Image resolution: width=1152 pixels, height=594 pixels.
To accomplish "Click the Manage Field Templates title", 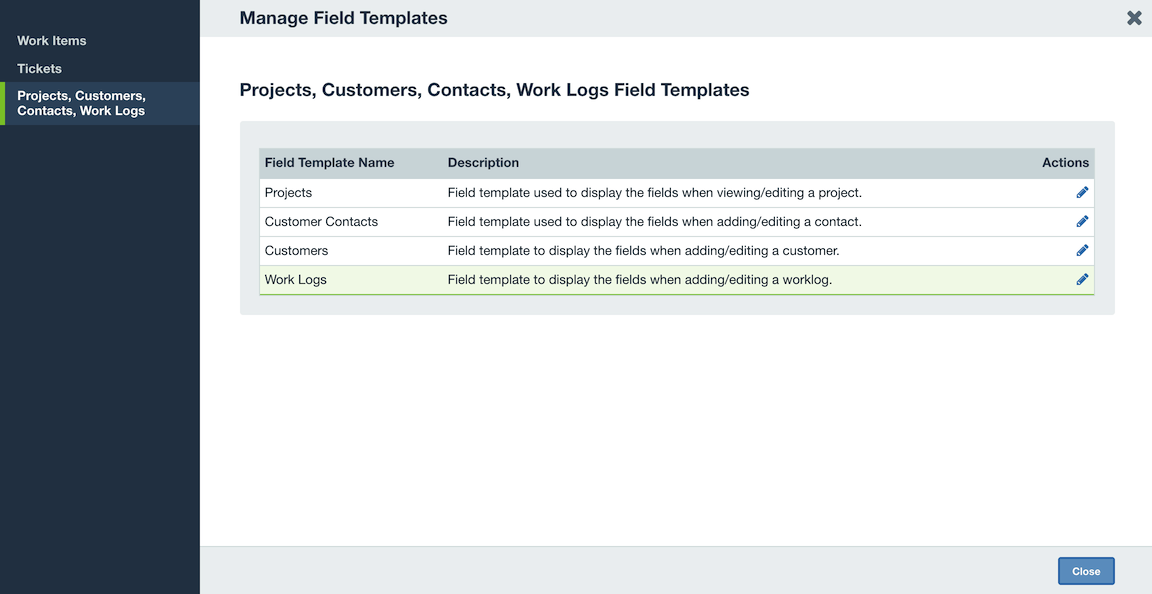I will tap(343, 18).
